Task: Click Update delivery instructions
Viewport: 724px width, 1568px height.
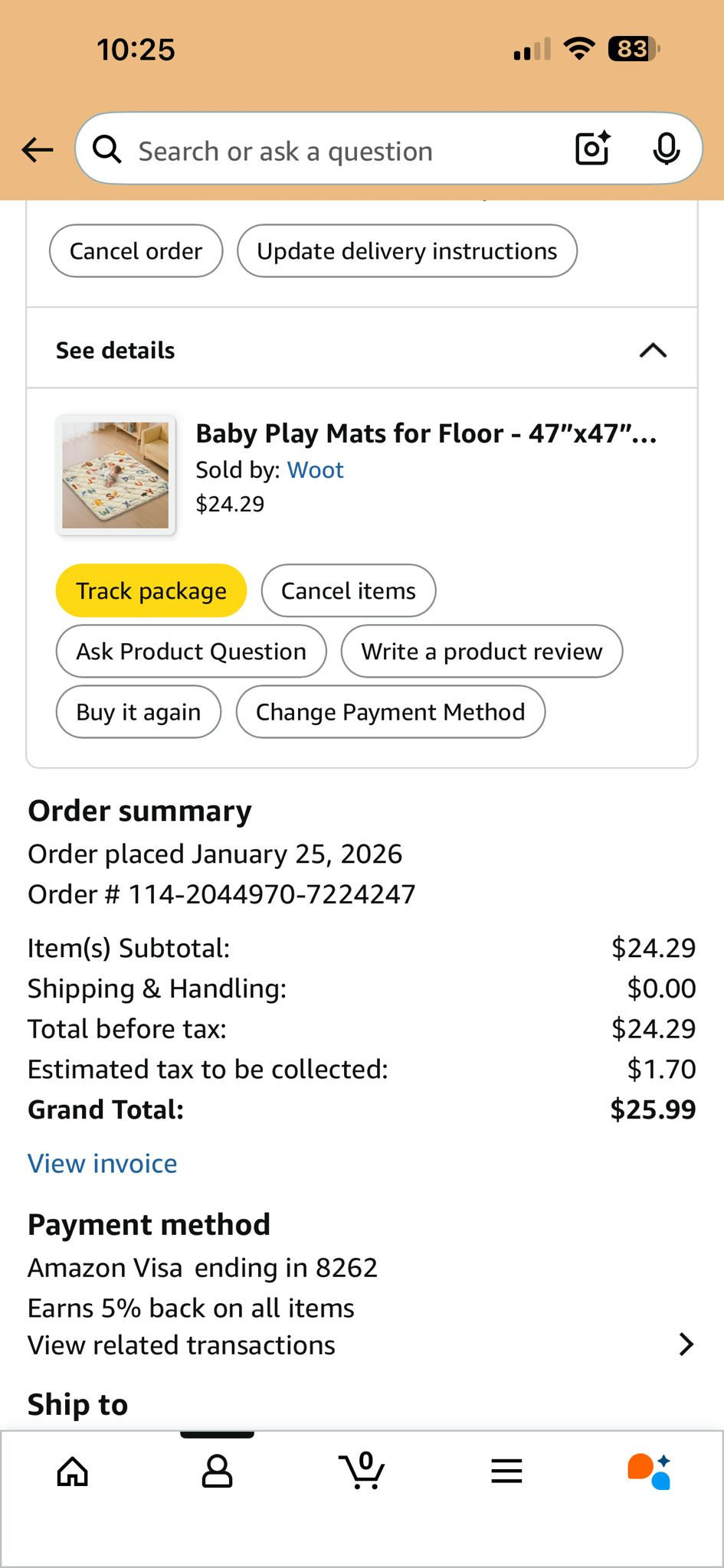Action: coord(407,251)
